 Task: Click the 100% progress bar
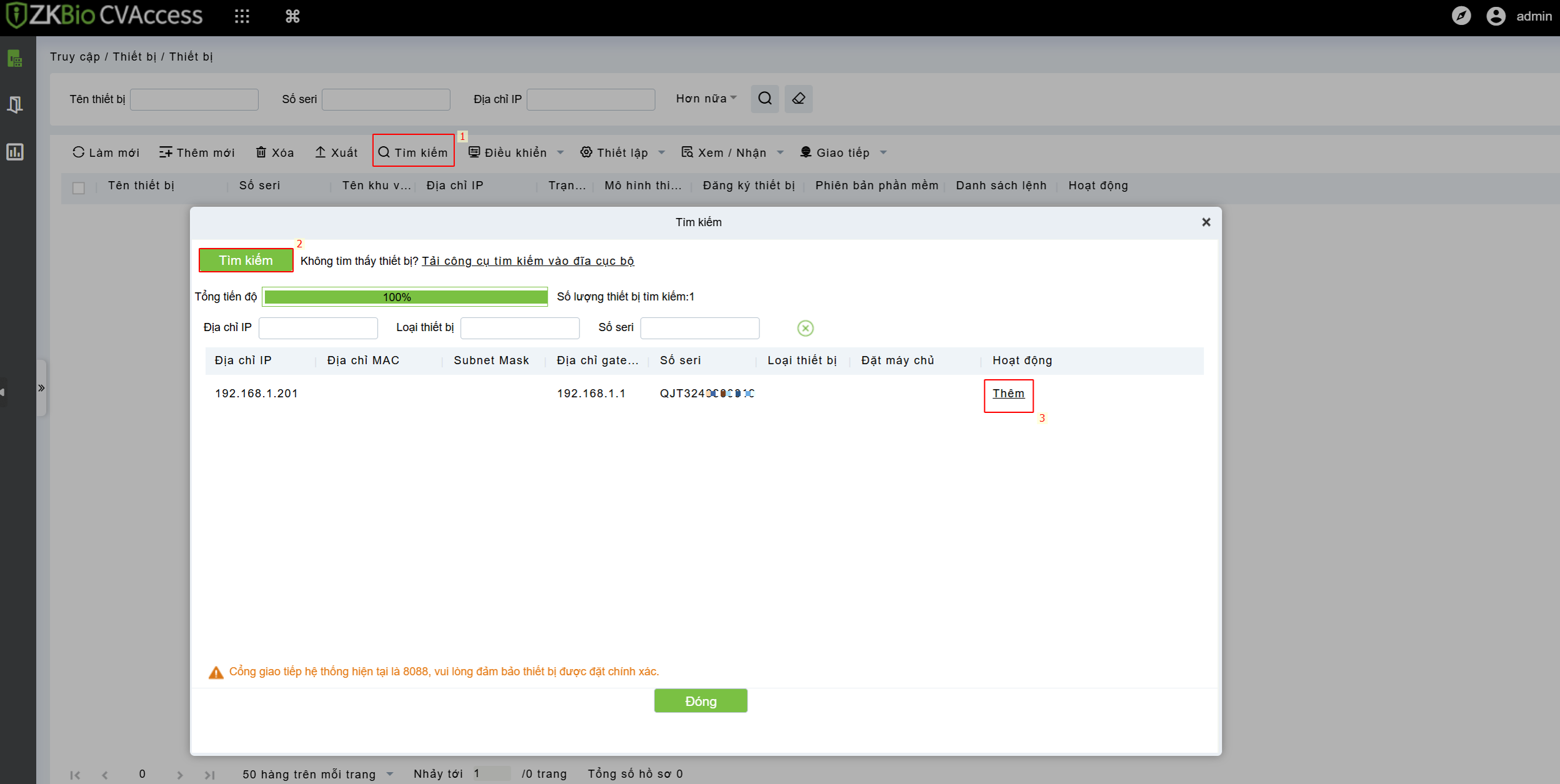pos(405,297)
